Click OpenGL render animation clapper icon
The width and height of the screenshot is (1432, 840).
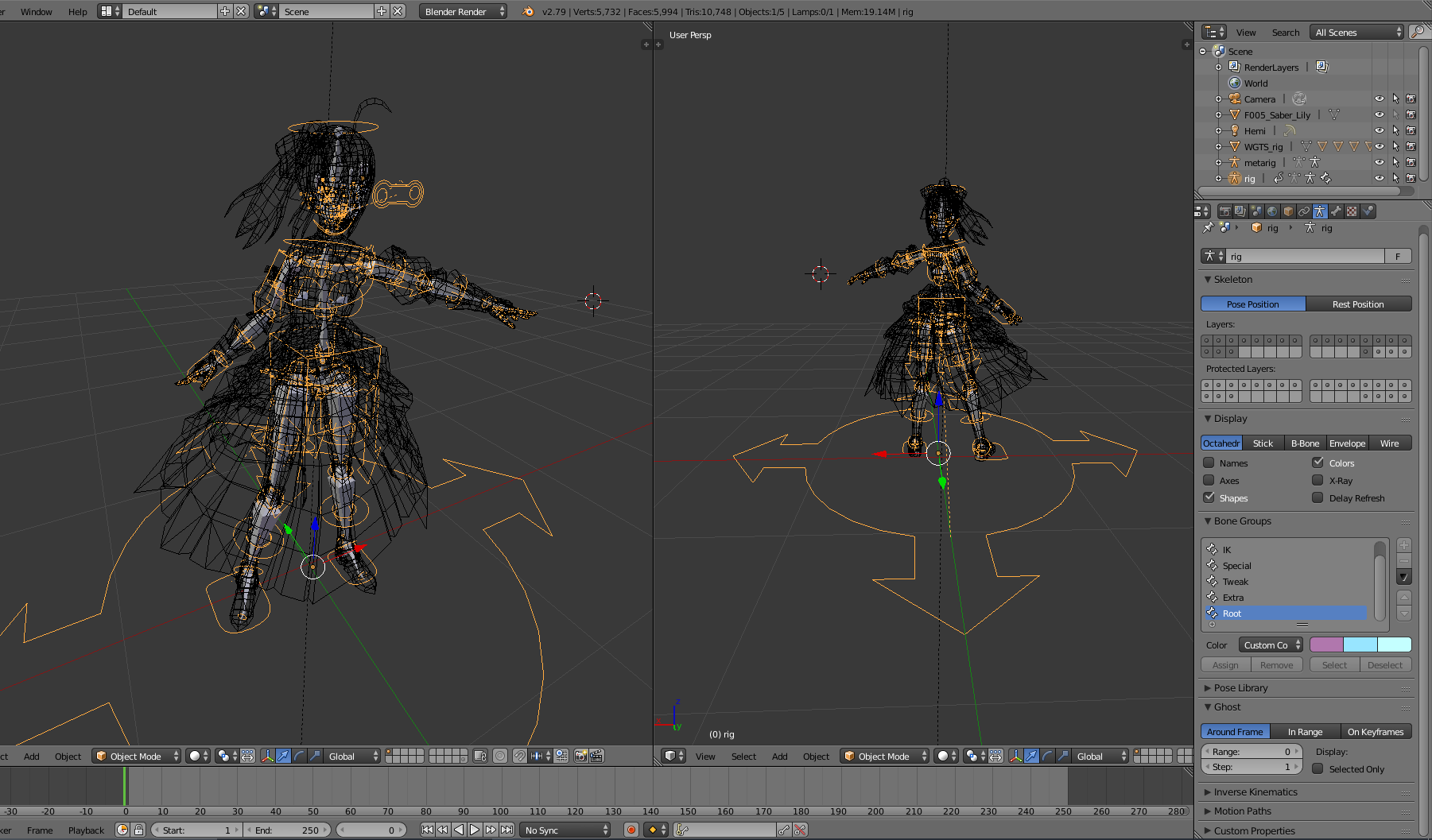point(596,756)
